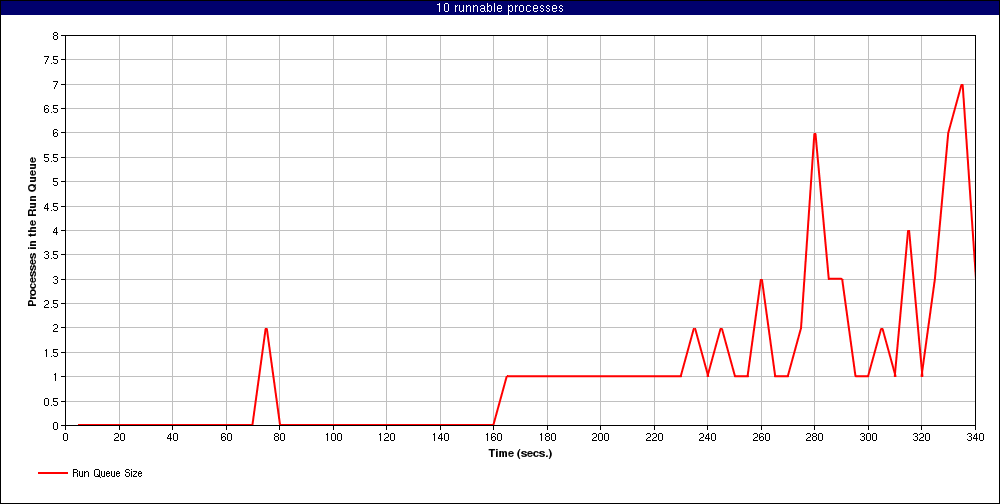This screenshot has width=1000, height=504.
Task: Click the y-axis tick label 3.5
Action: pos(52,255)
